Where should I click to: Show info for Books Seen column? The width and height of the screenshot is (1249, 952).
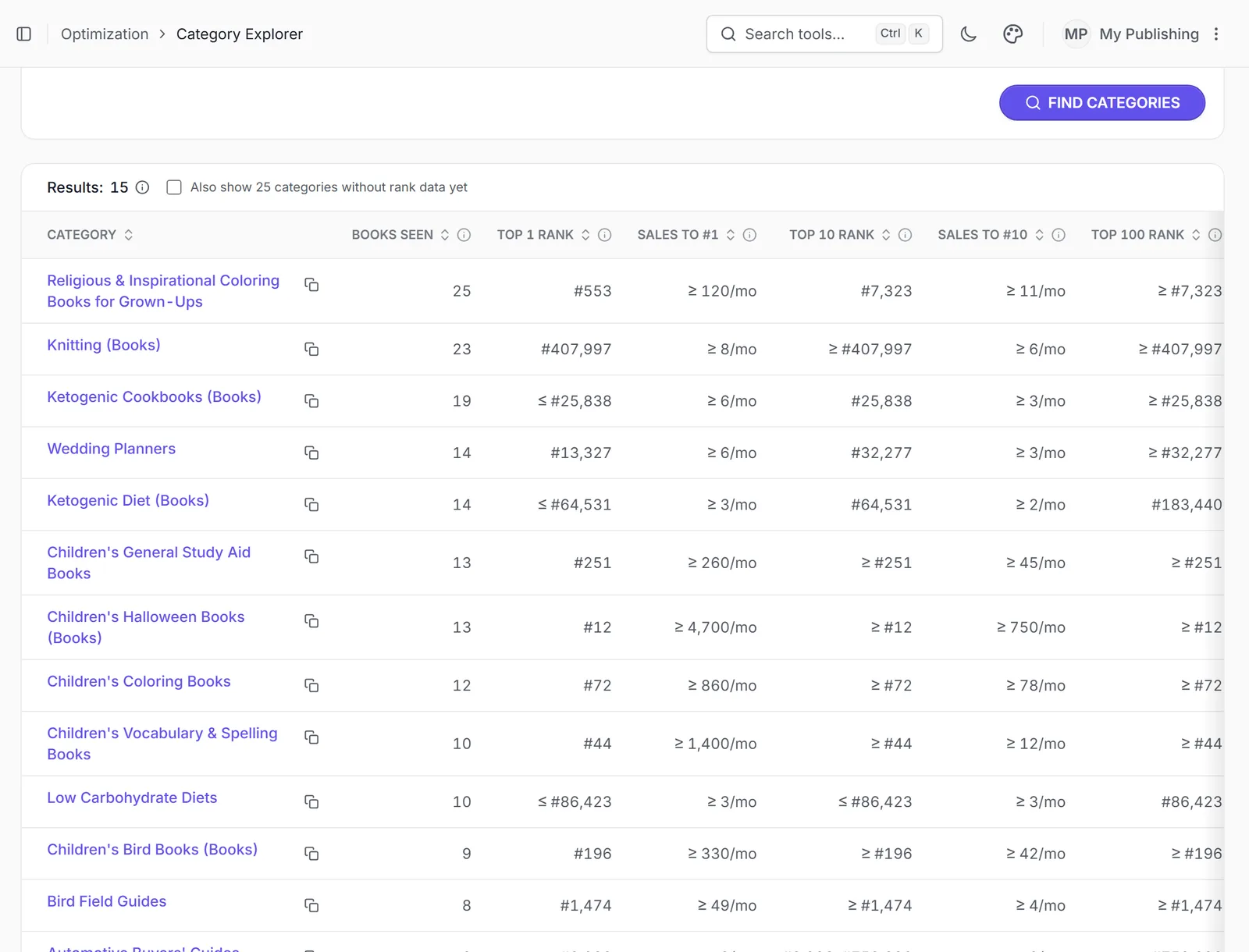pyautogui.click(x=464, y=235)
